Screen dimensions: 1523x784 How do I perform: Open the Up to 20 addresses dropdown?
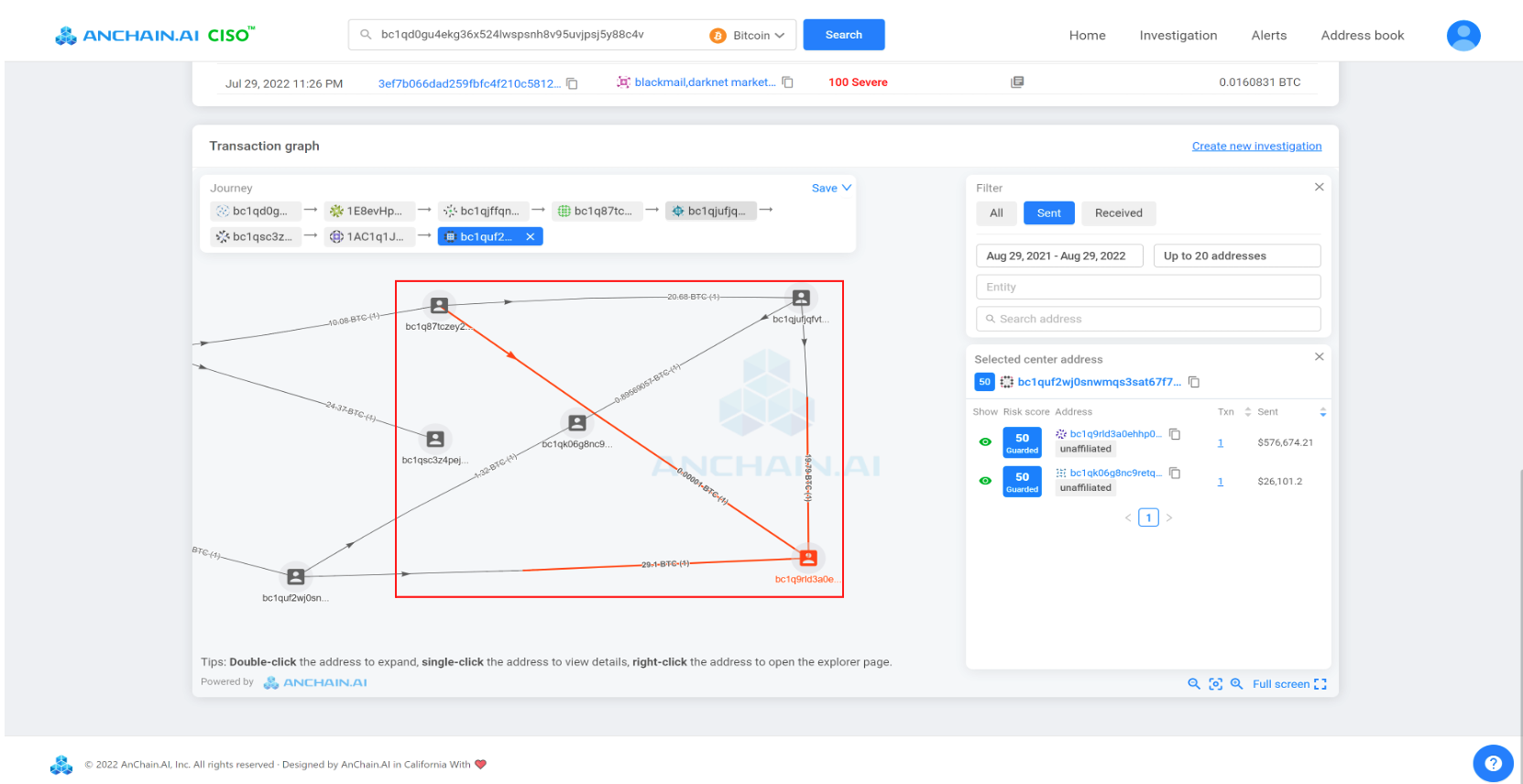tap(1237, 256)
